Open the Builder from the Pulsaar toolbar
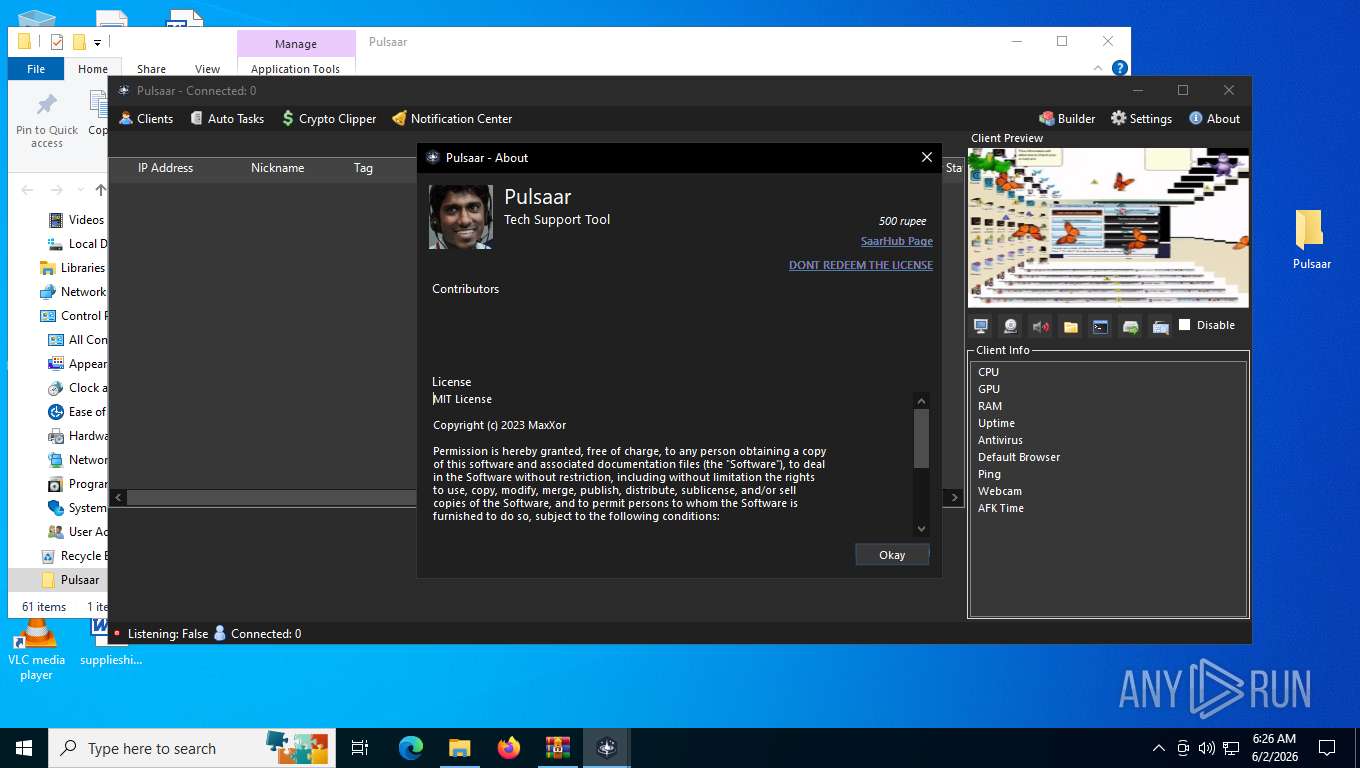This screenshot has height=768, width=1360. point(1067,118)
